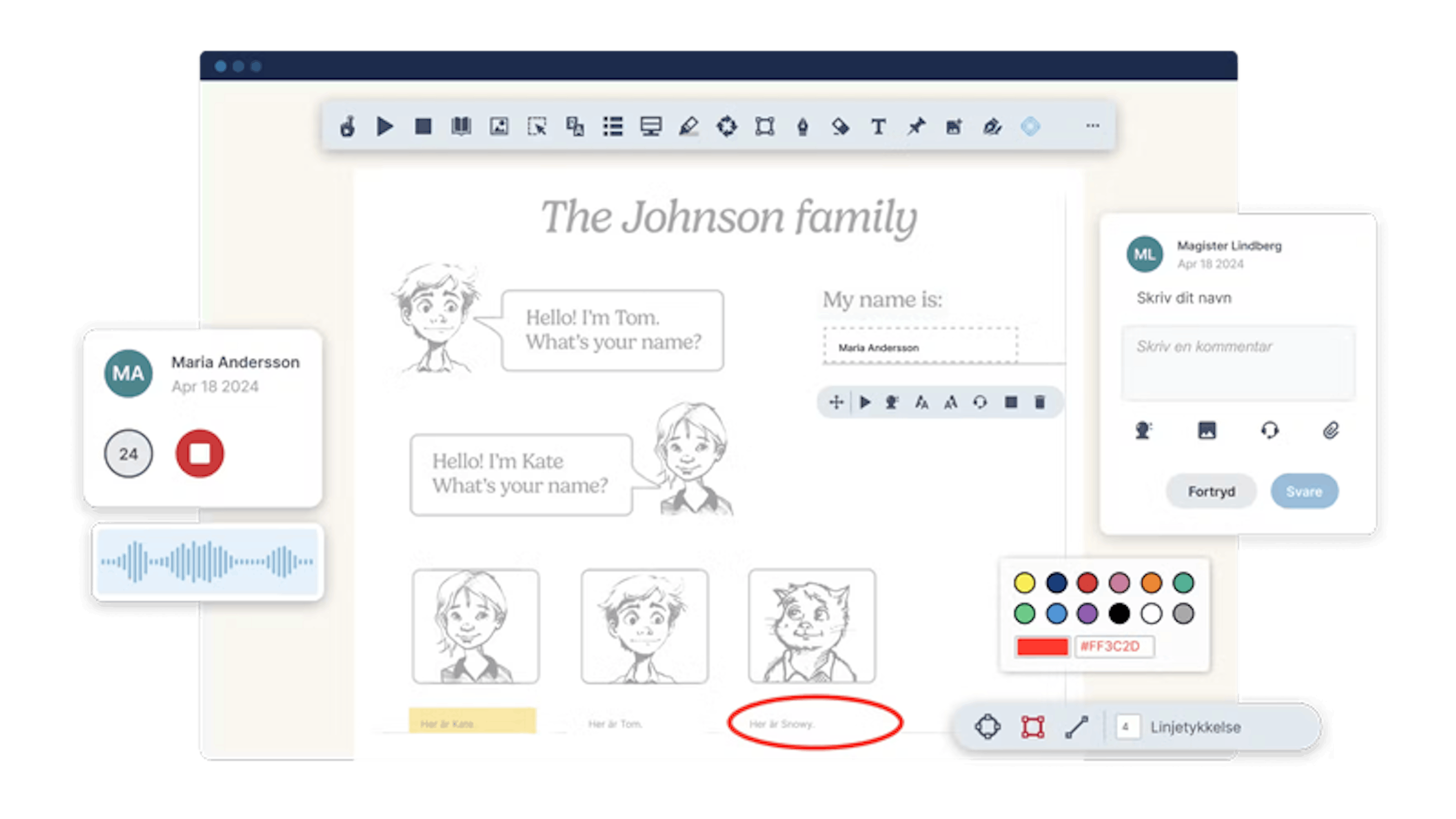Click the Fortryd button
Screen dimensions: 1456x819
click(1211, 491)
